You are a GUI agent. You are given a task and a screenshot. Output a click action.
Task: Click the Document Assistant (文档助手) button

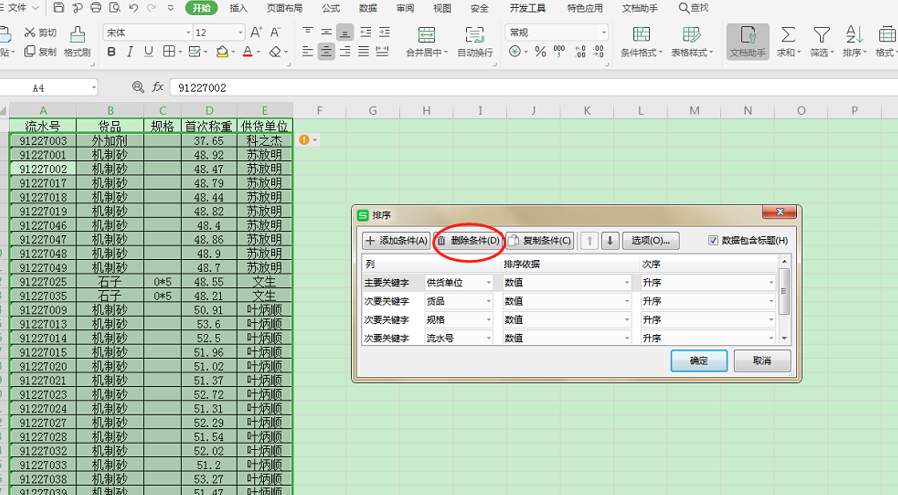coord(747,42)
